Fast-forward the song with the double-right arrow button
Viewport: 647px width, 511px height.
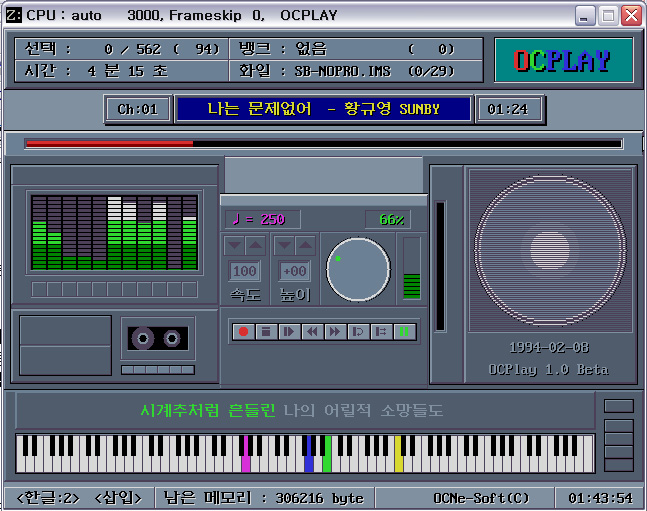(335, 331)
